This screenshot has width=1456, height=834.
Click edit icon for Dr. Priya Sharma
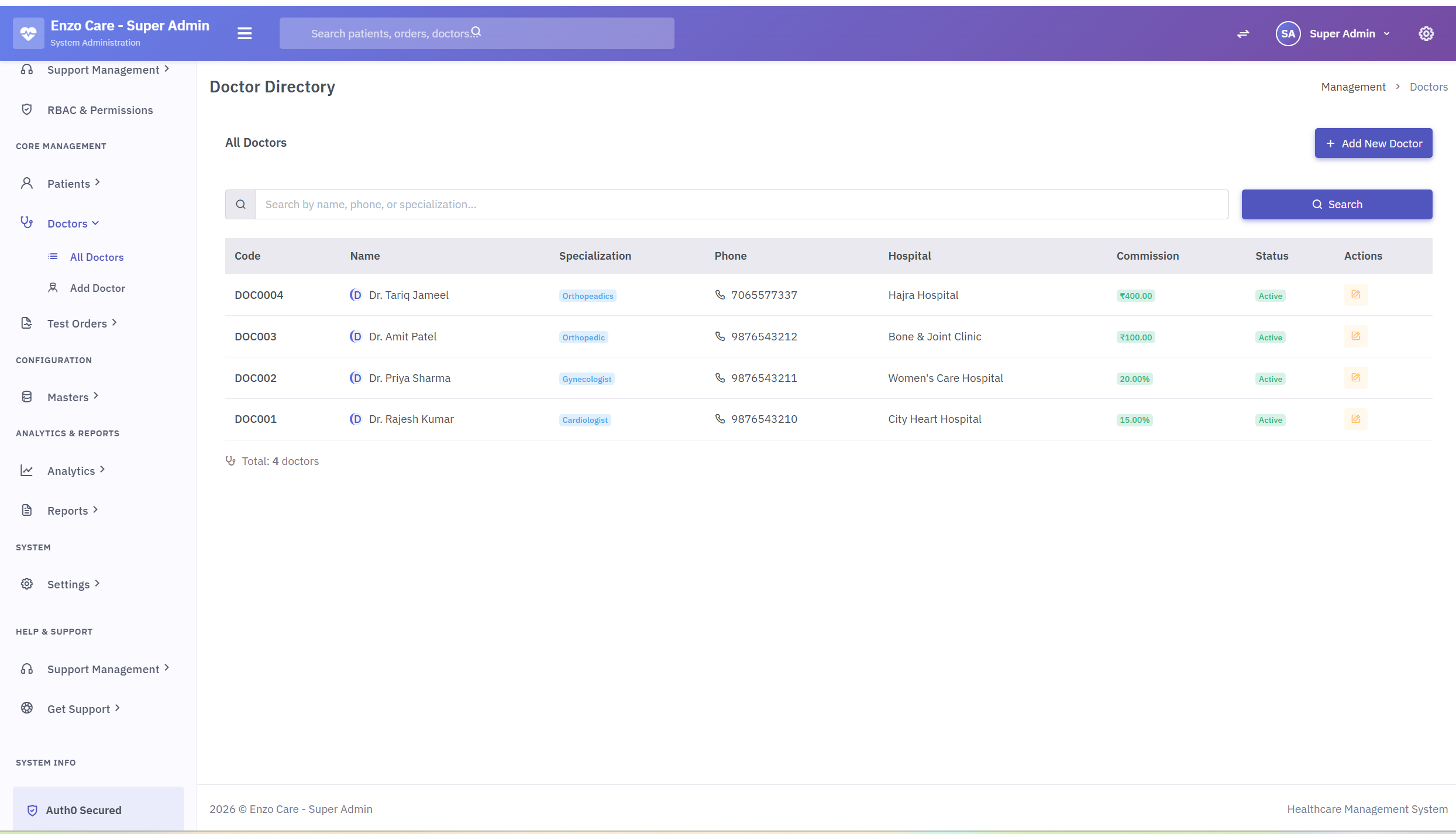[1355, 378]
